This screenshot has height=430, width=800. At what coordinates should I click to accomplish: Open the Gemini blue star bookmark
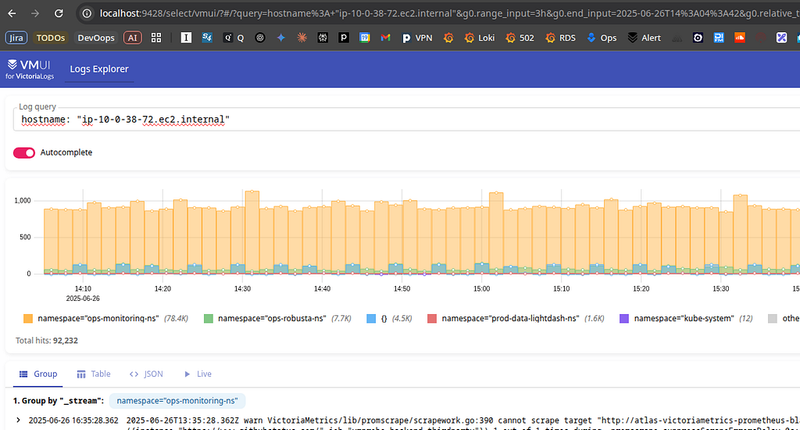point(281,38)
